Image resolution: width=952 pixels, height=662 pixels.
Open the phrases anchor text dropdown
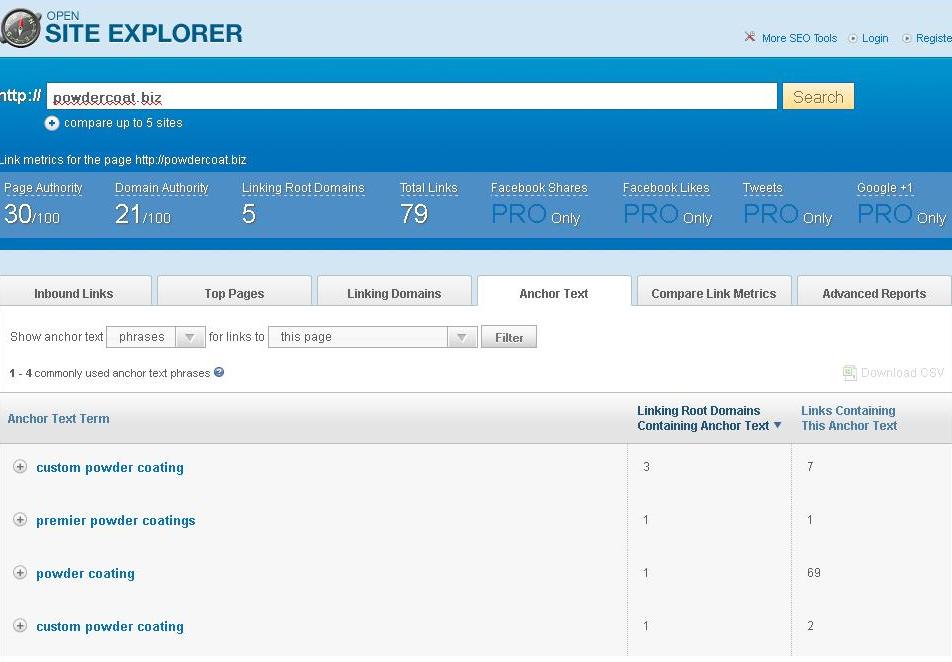pyautogui.click(x=156, y=337)
